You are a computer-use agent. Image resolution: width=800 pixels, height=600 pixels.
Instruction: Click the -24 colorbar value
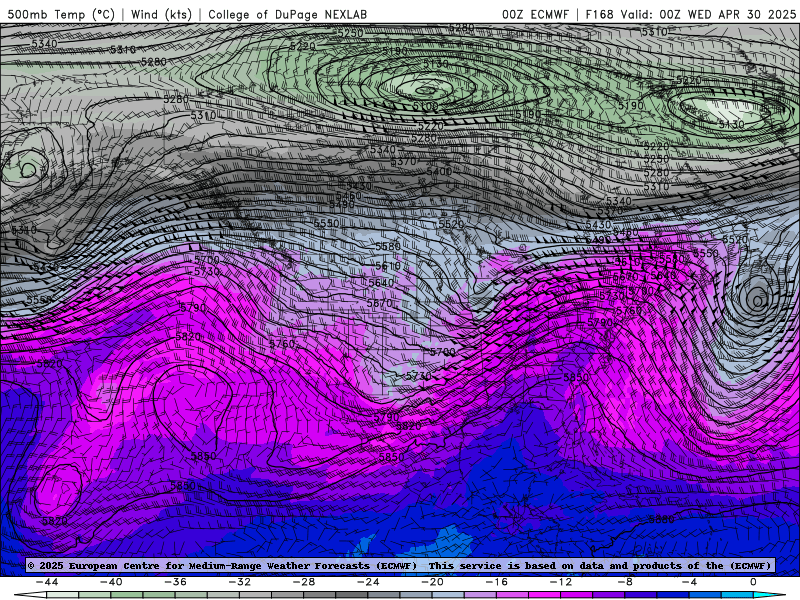point(368,582)
